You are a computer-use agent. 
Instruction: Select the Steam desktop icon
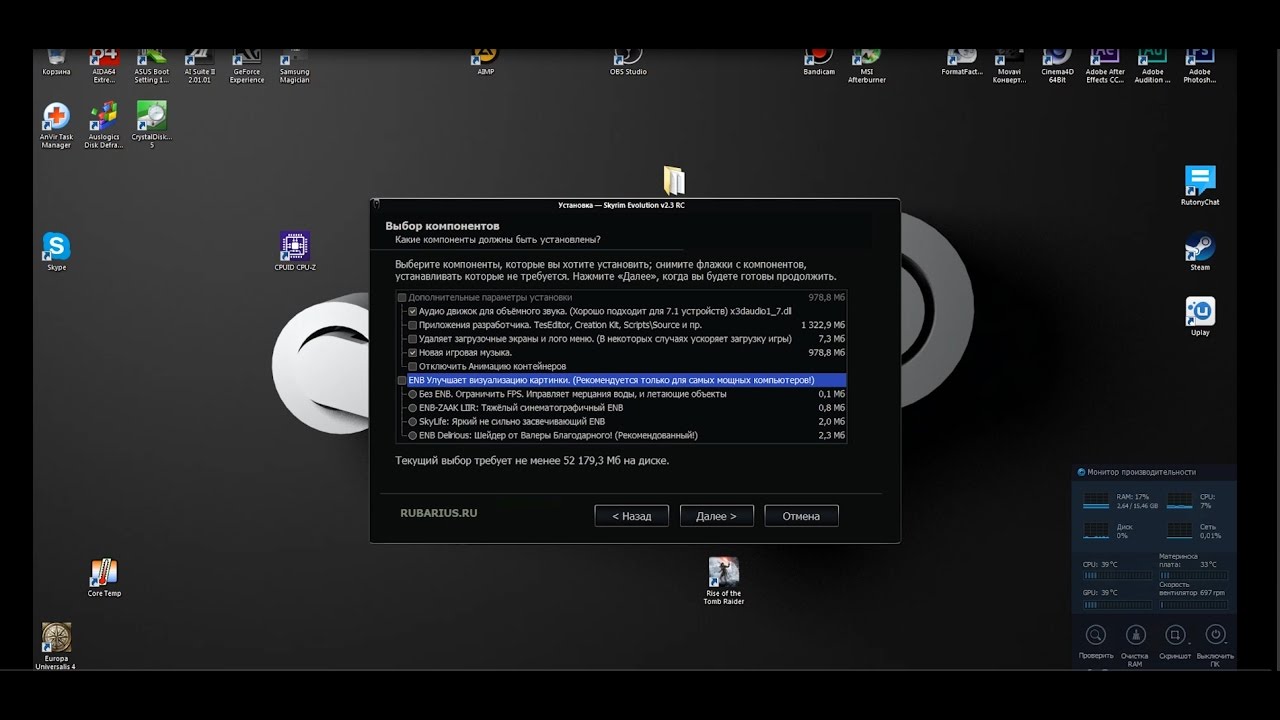(1200, 252)
